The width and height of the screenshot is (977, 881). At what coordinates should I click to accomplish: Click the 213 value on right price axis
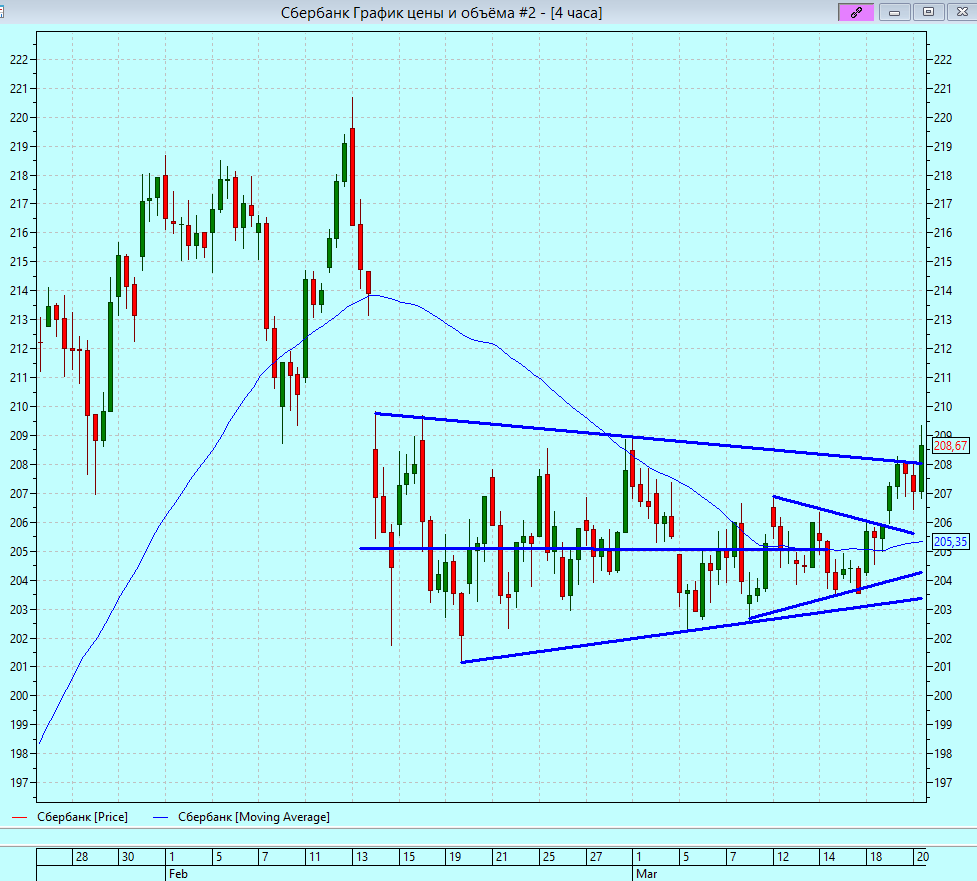coord(943,320)
